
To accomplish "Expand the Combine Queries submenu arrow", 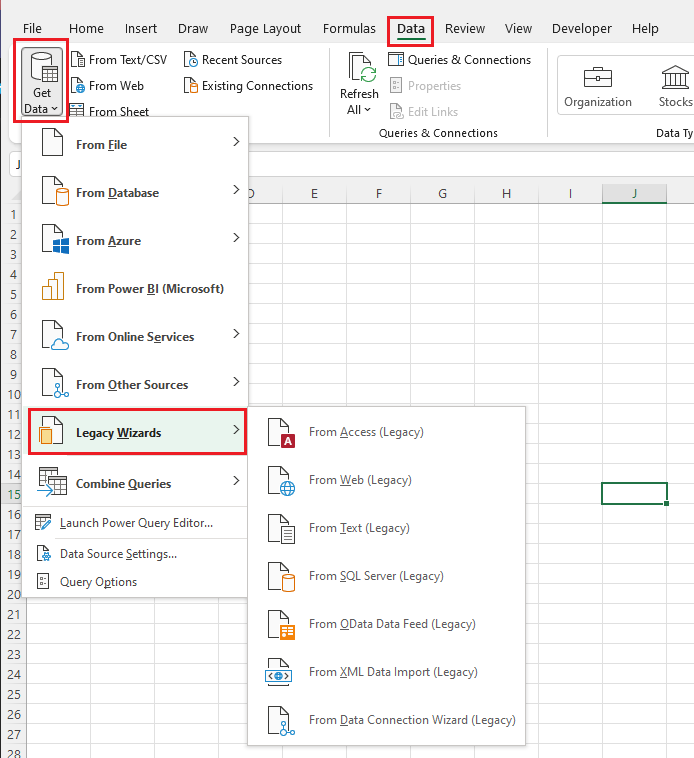I will pos(236,481).
